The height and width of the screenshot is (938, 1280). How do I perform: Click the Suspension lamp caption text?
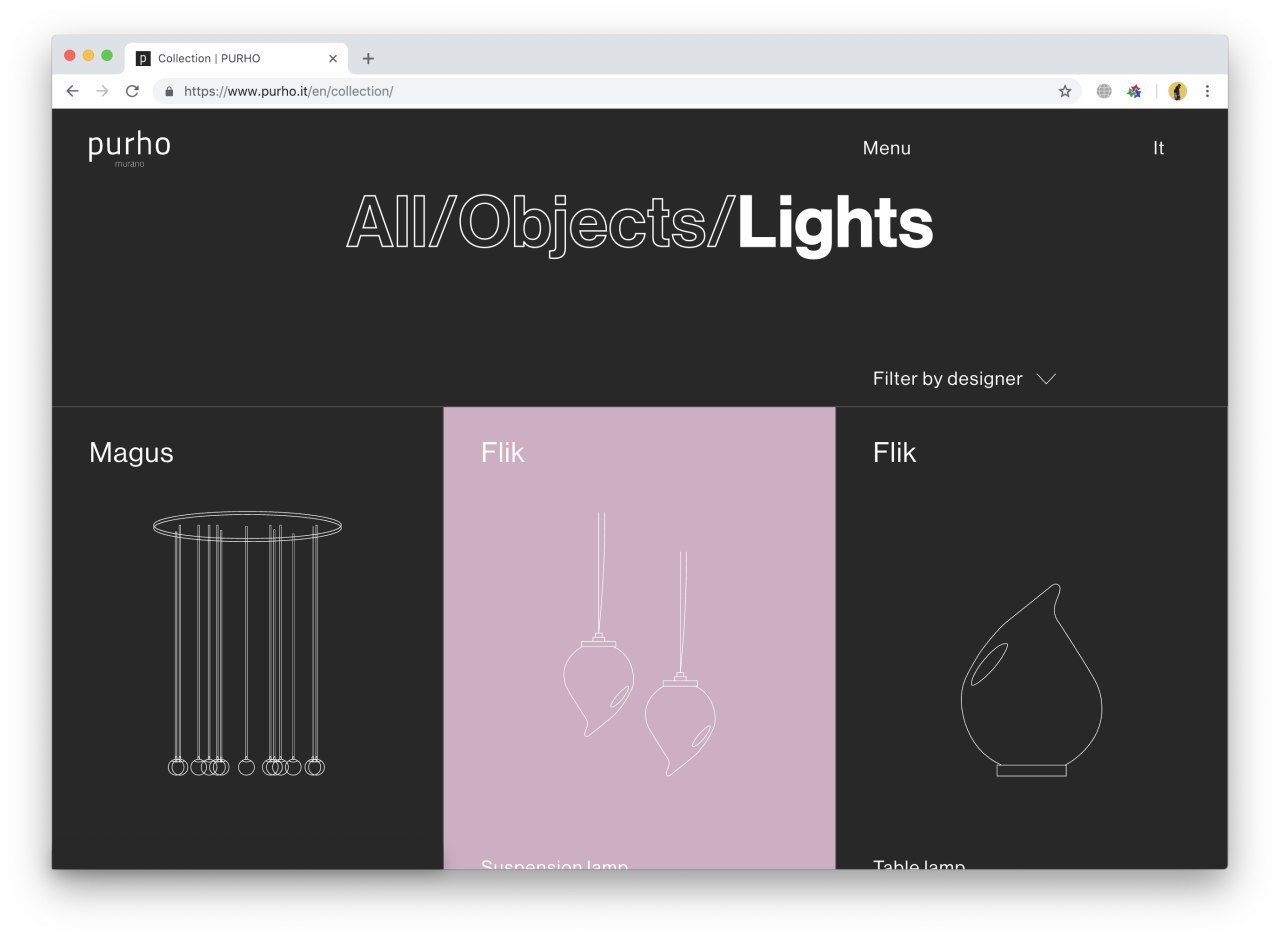(x=554, y=864)
